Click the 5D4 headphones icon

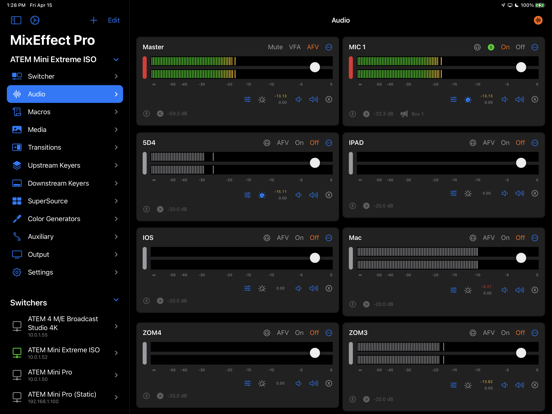coord(267,143)
